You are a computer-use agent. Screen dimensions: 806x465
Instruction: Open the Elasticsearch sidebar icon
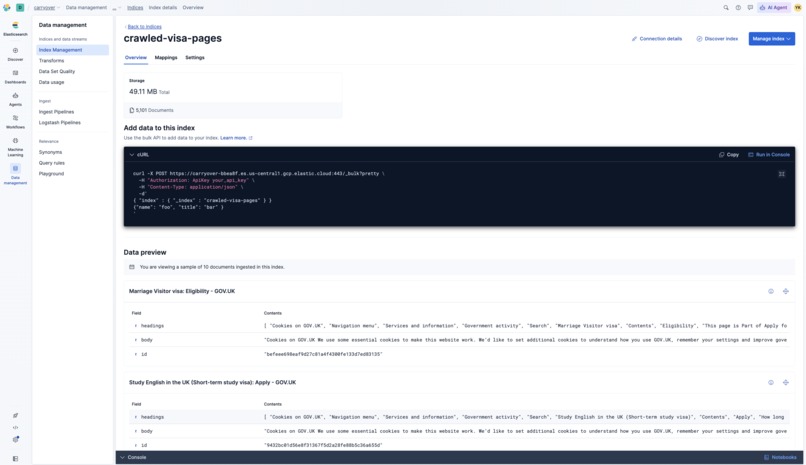click(15, 28)
